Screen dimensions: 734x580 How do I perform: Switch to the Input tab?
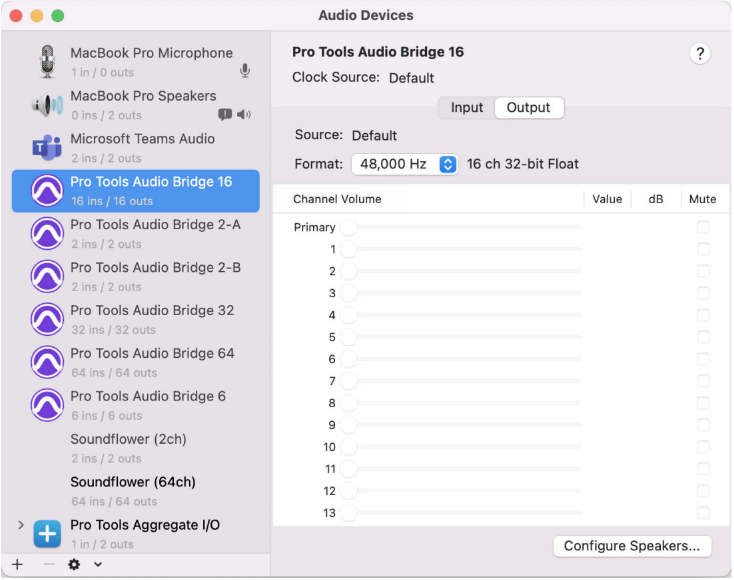click(467, 108)
